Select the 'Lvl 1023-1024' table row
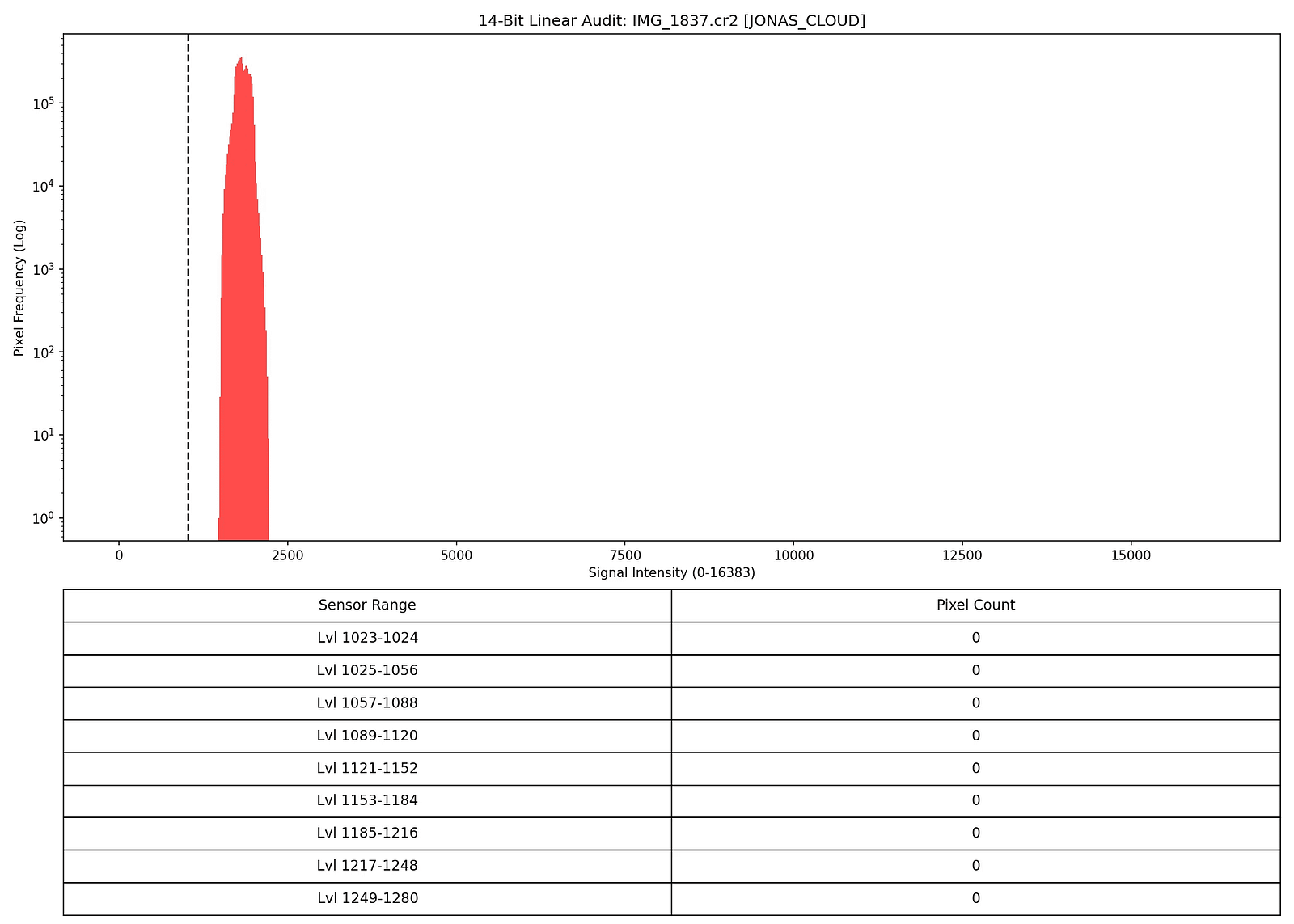The width and height of the screenshot is (1294, 924). point(368,638)
